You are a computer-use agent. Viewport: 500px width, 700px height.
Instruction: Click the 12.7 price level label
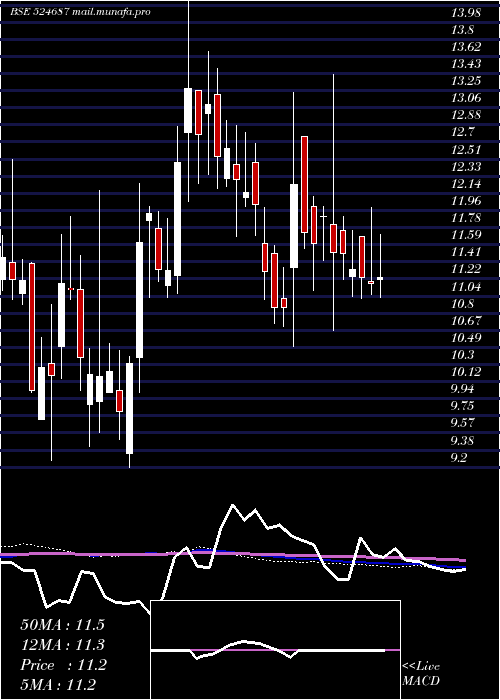(x=462, y=132)
